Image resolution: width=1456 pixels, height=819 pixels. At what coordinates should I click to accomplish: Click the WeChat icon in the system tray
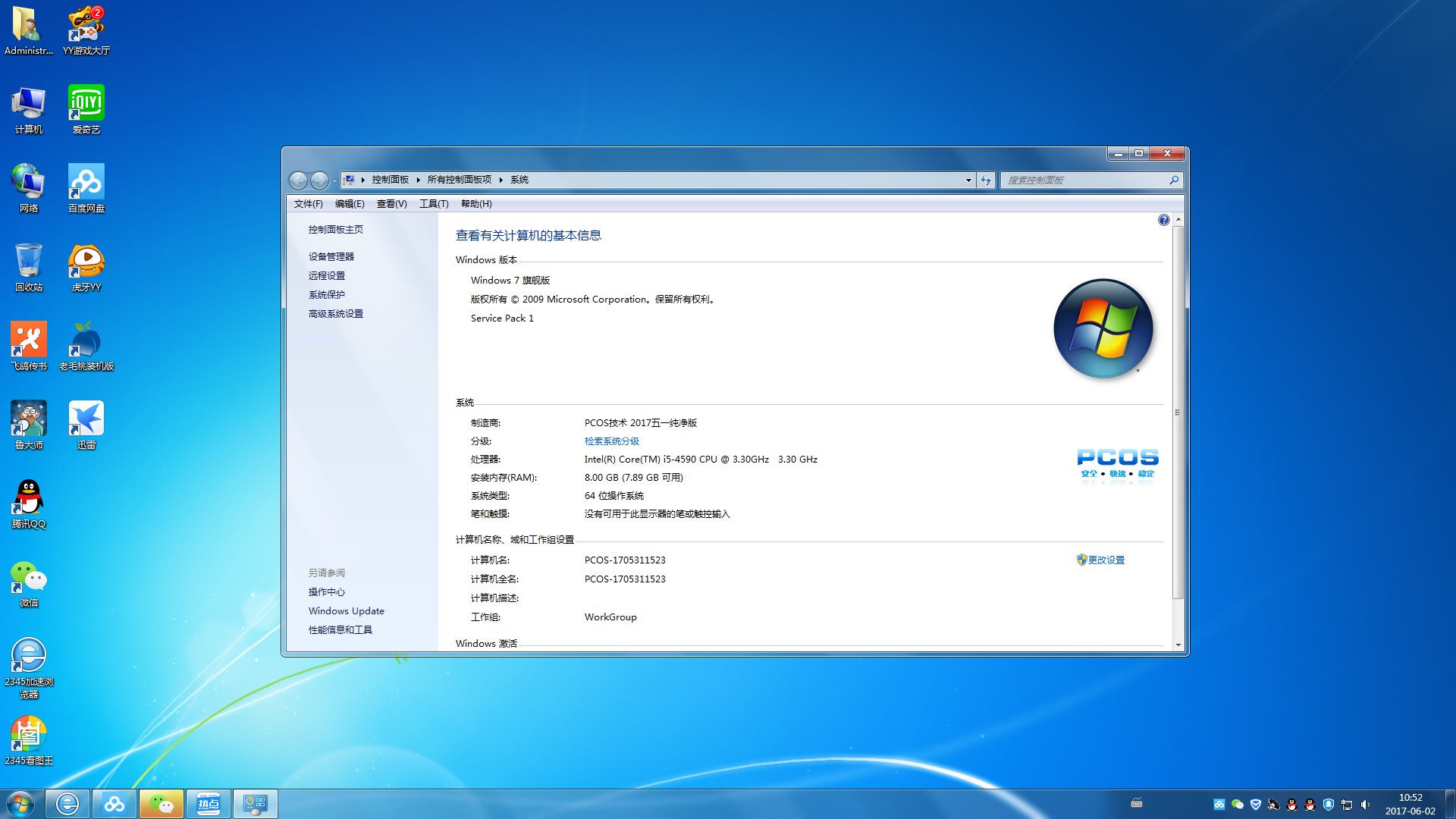tap(1238, 805)
